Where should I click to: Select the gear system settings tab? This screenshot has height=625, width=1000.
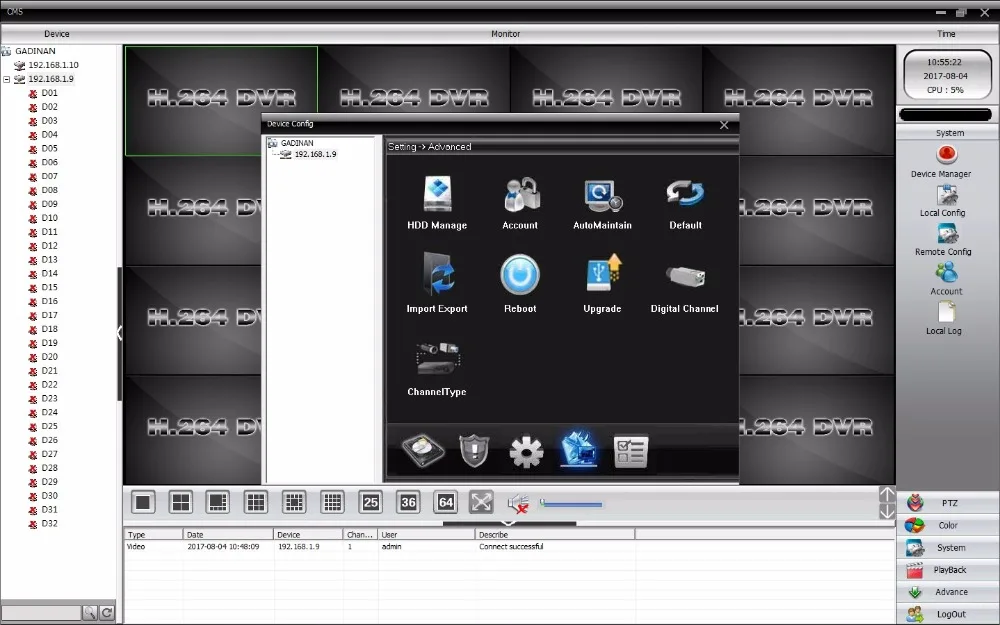tap(526, 452)
